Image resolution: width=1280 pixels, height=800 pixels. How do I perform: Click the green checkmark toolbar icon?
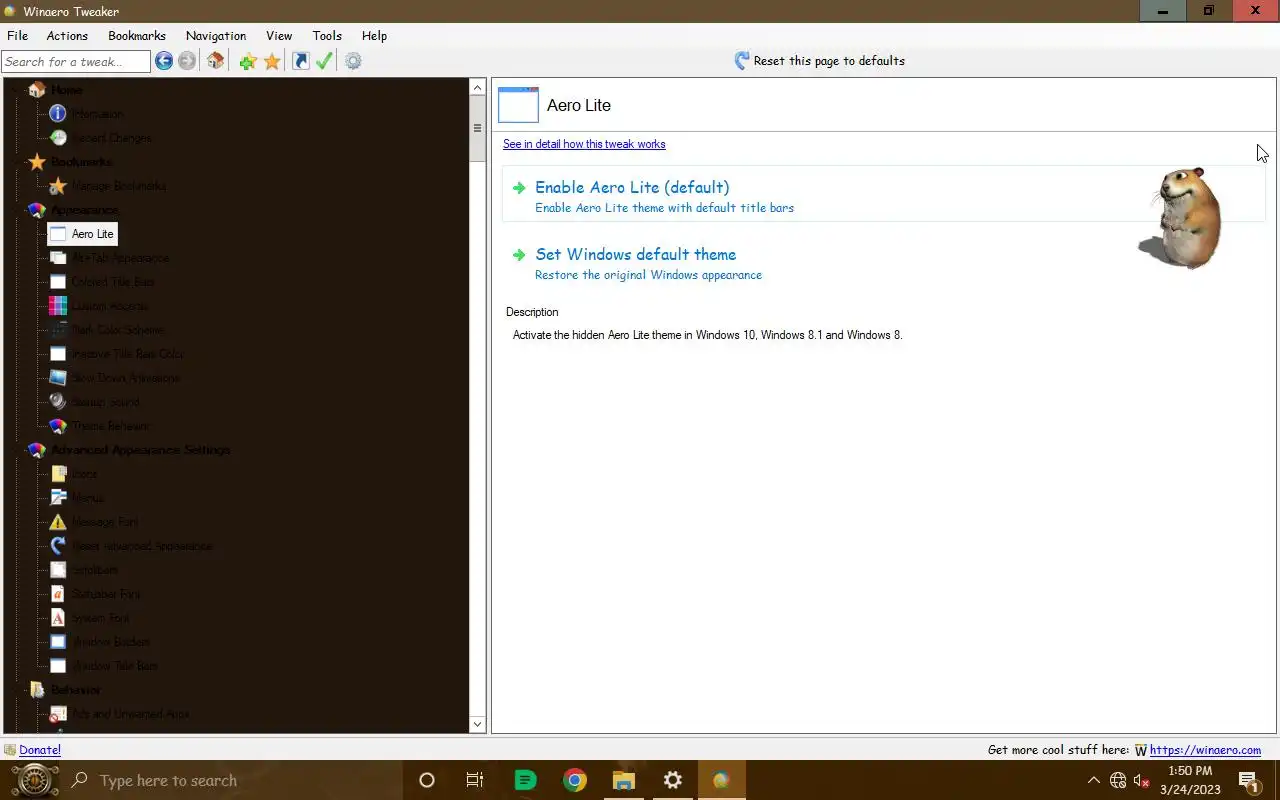324,61
